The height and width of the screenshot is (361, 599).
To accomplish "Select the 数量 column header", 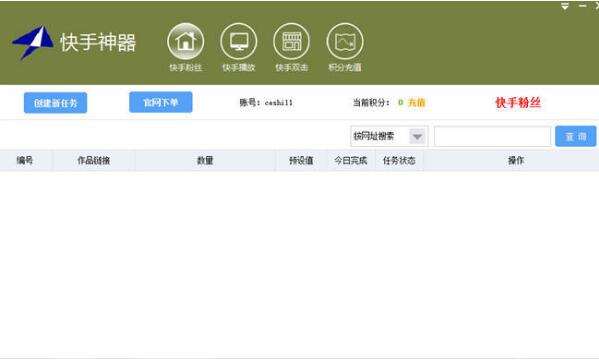I will (205, 160).
